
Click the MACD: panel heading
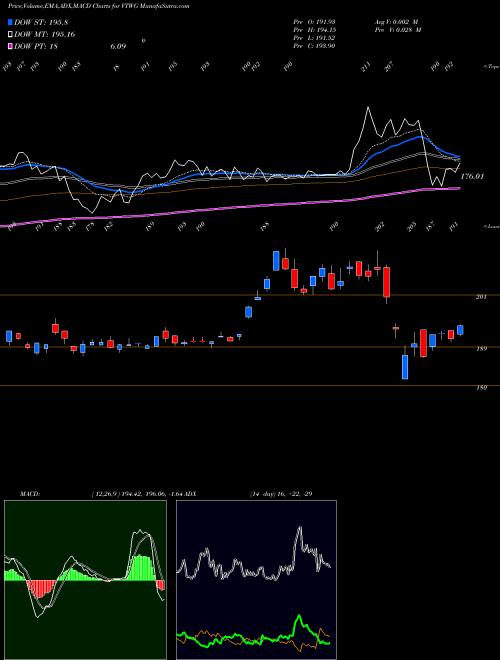click(x=30, y=494)
